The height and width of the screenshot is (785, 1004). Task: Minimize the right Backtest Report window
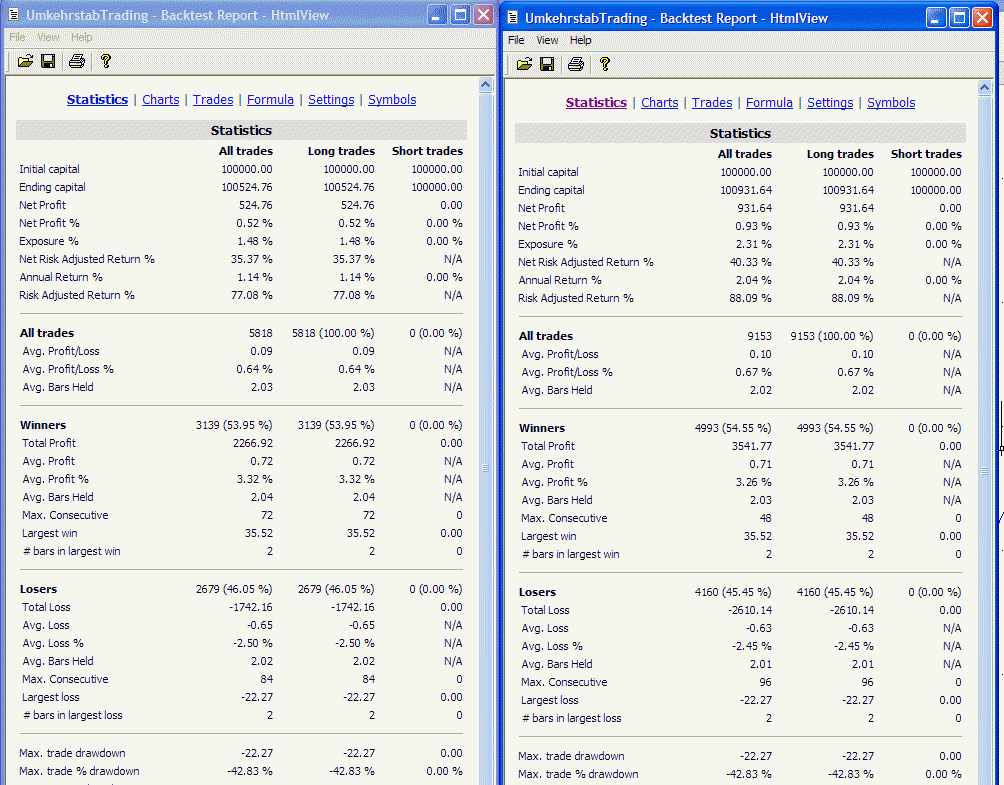pyautogui.click(x=935, y=18)
